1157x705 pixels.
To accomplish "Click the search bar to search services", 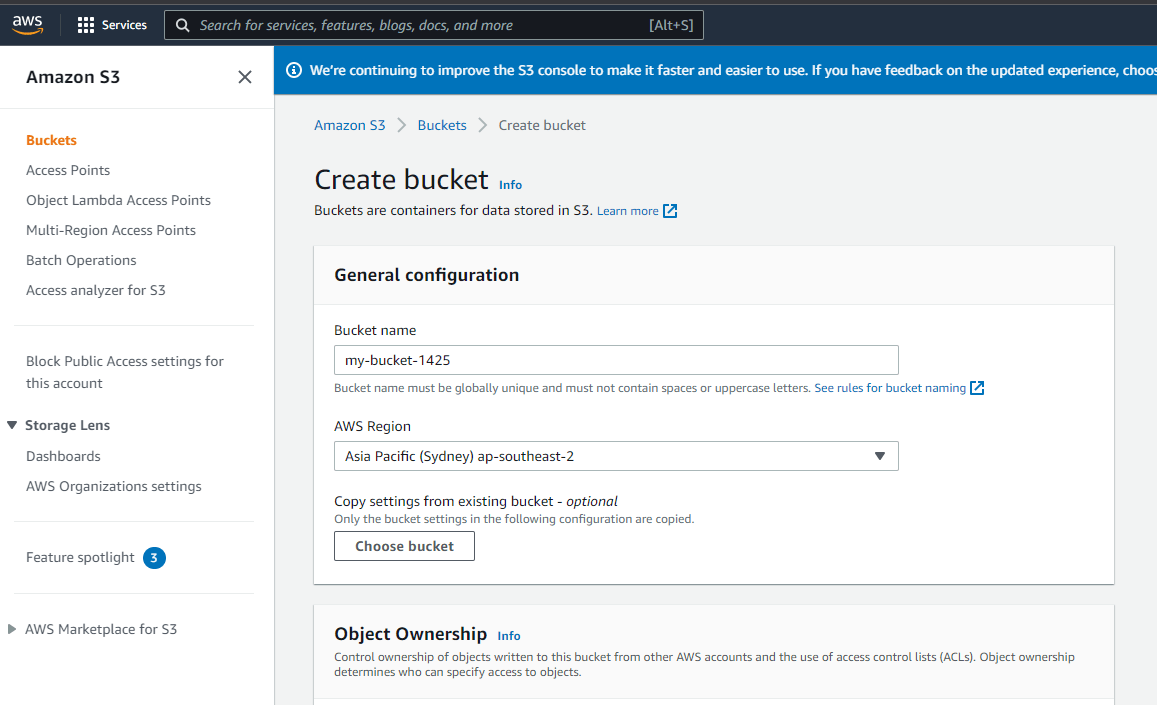I will click(430, 25).
